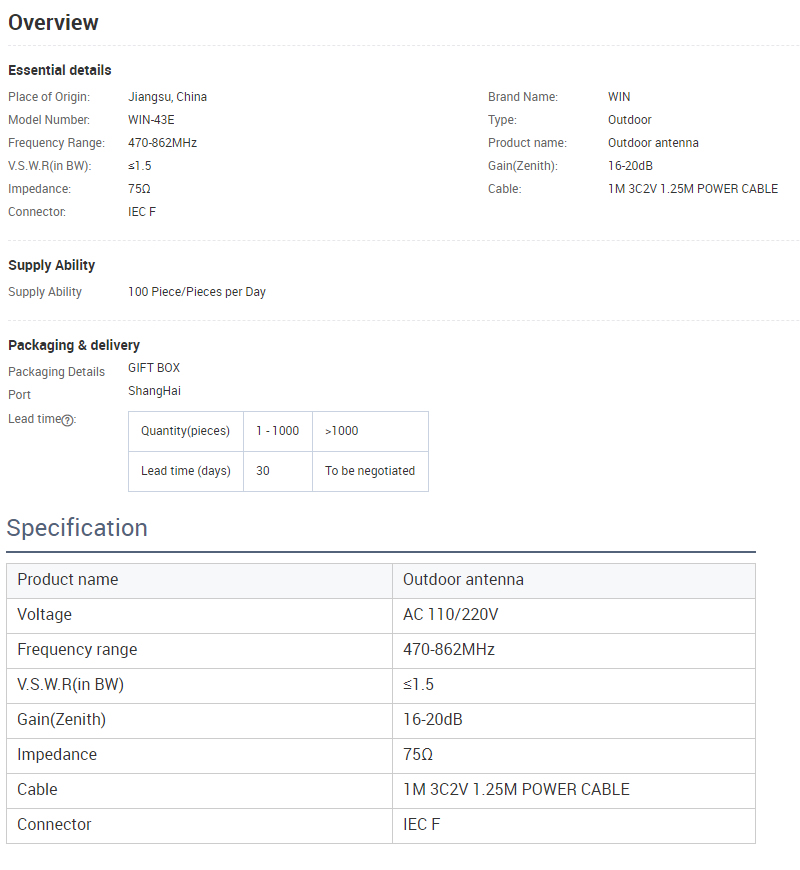This screenshot has height=870, width=800.
Task: Click the Connector row value IEC F in table
Action: [x=421, y=825]
